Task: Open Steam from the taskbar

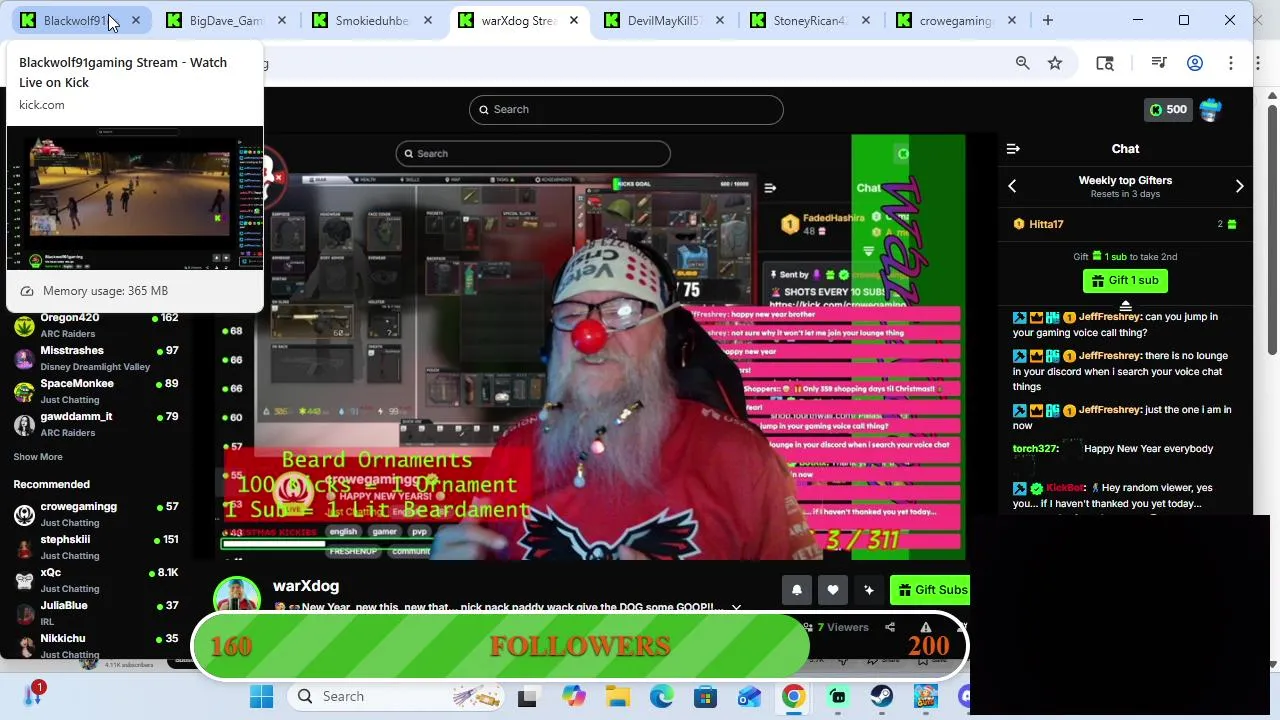Action: point(881,696)
